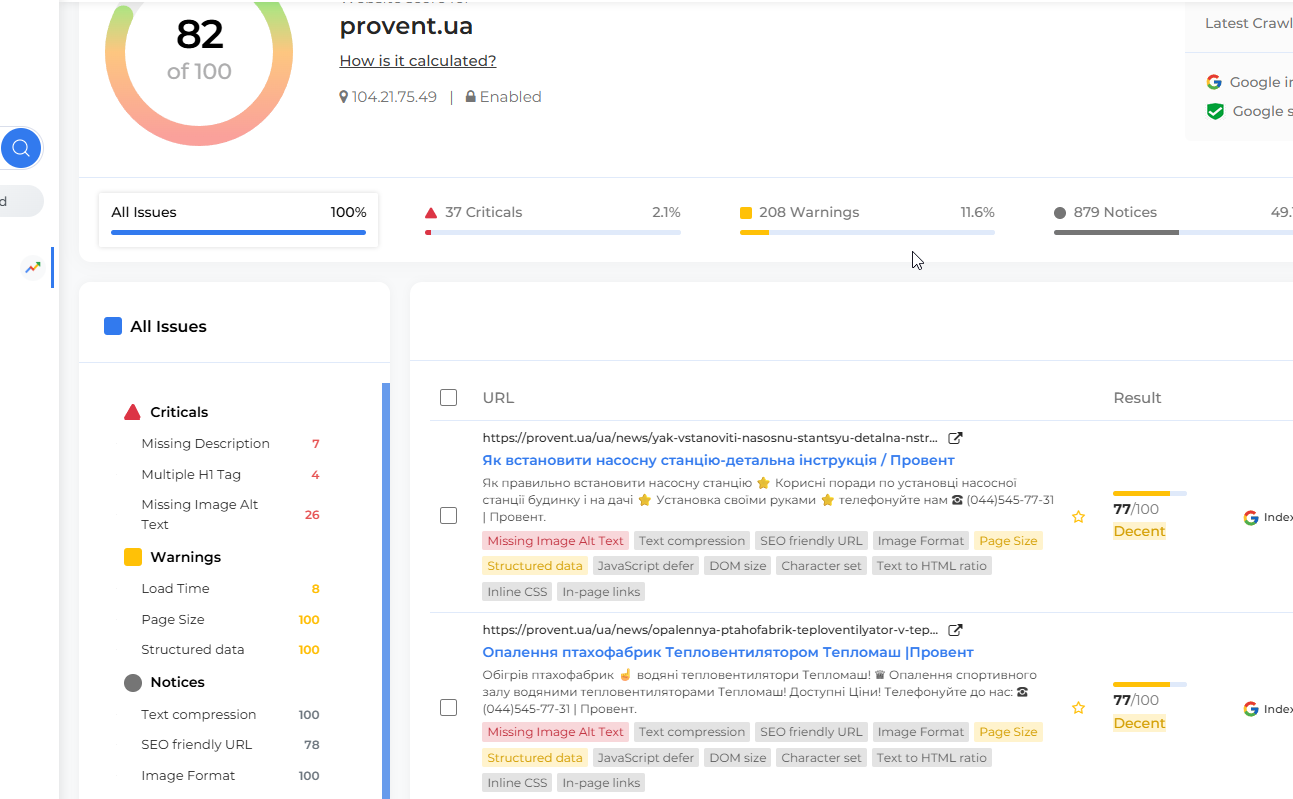Star the 'Опалення птахофабрик' page

1078,708
